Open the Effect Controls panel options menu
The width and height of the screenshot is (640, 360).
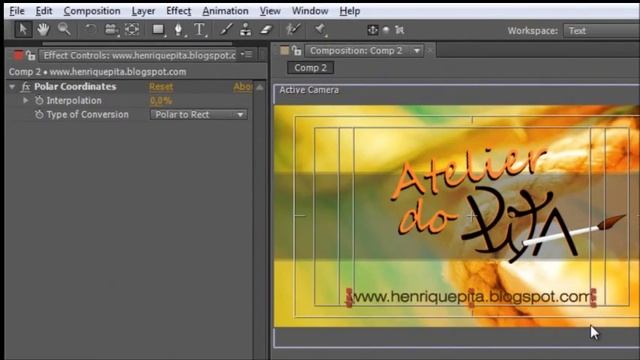[247, 54]
